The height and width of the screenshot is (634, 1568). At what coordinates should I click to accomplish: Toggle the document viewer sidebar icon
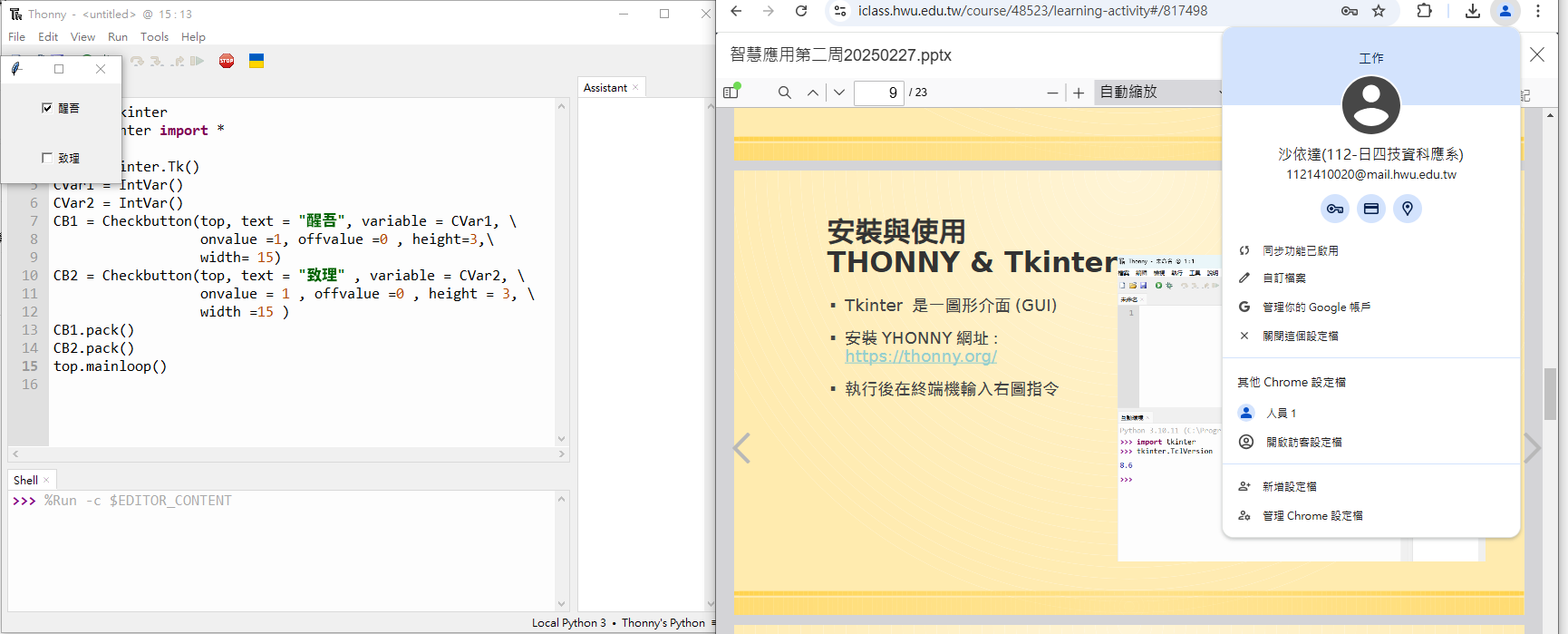pos(731,92)
